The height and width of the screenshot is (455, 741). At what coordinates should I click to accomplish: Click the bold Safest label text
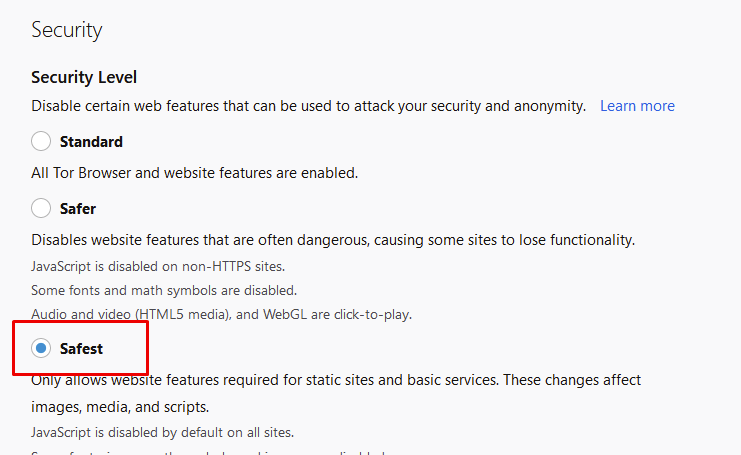point(81,349)
